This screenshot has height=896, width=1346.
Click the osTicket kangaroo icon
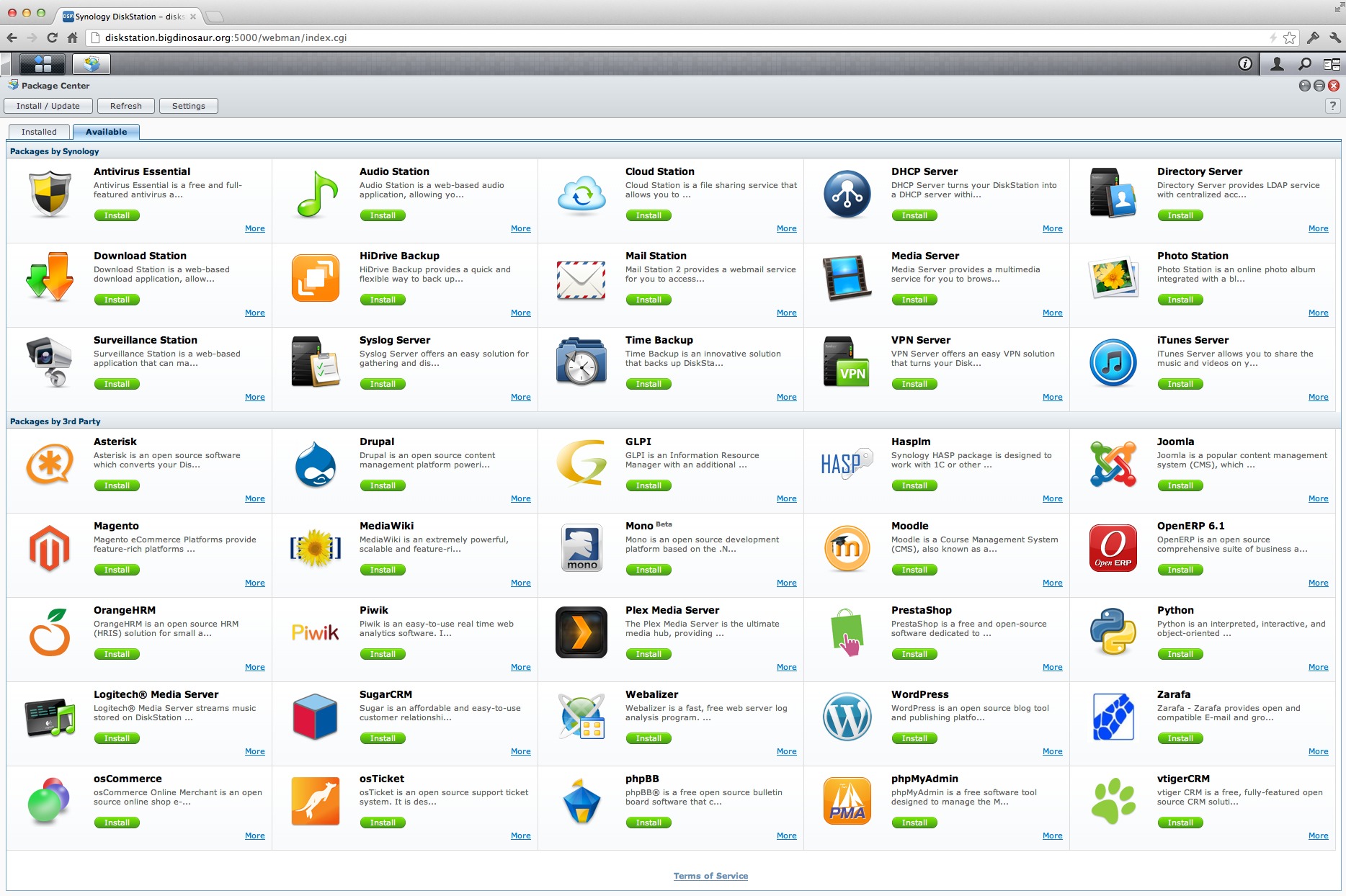(x=316, y=801)
